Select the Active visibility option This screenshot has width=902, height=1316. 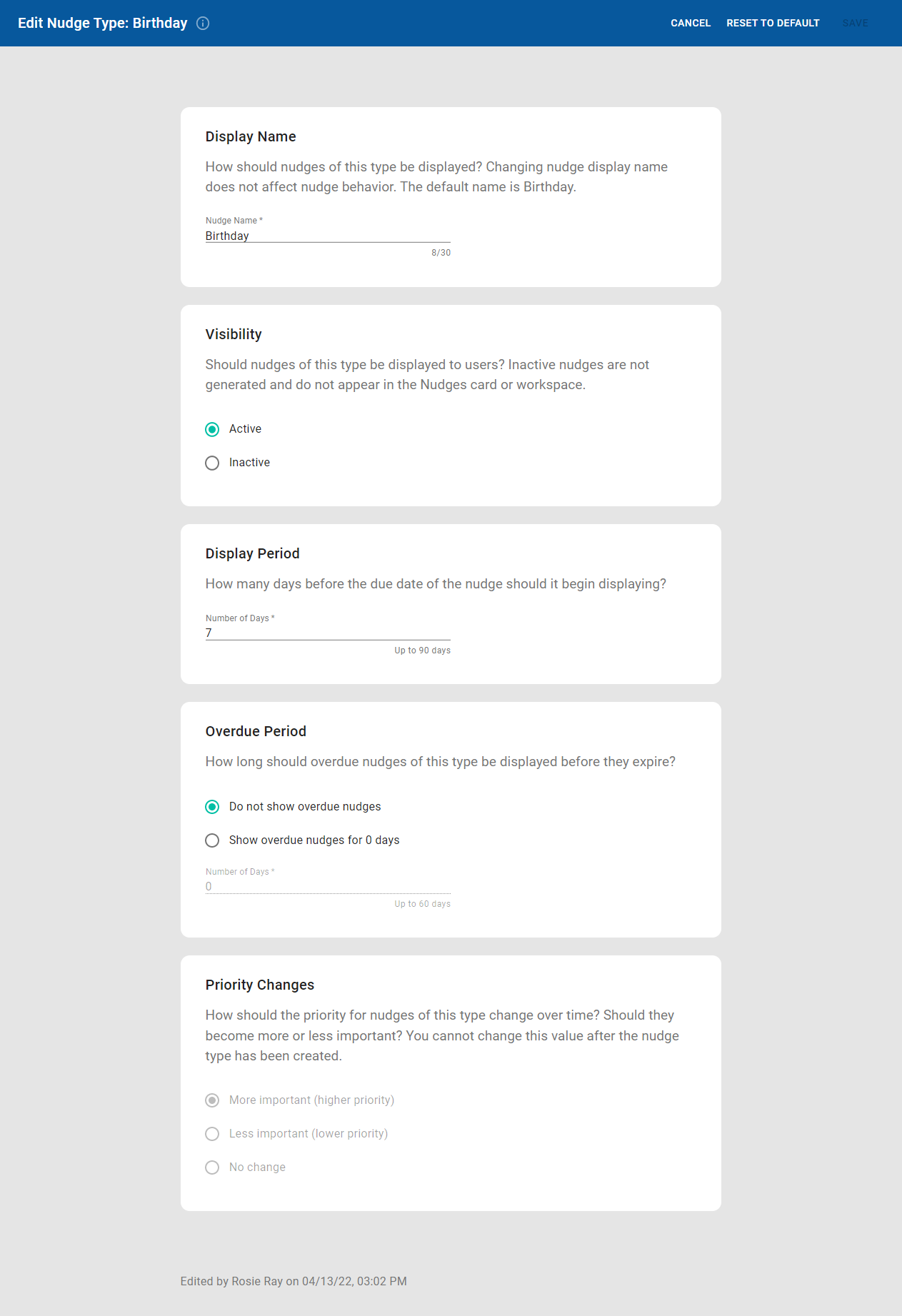[x=212, y=429]
